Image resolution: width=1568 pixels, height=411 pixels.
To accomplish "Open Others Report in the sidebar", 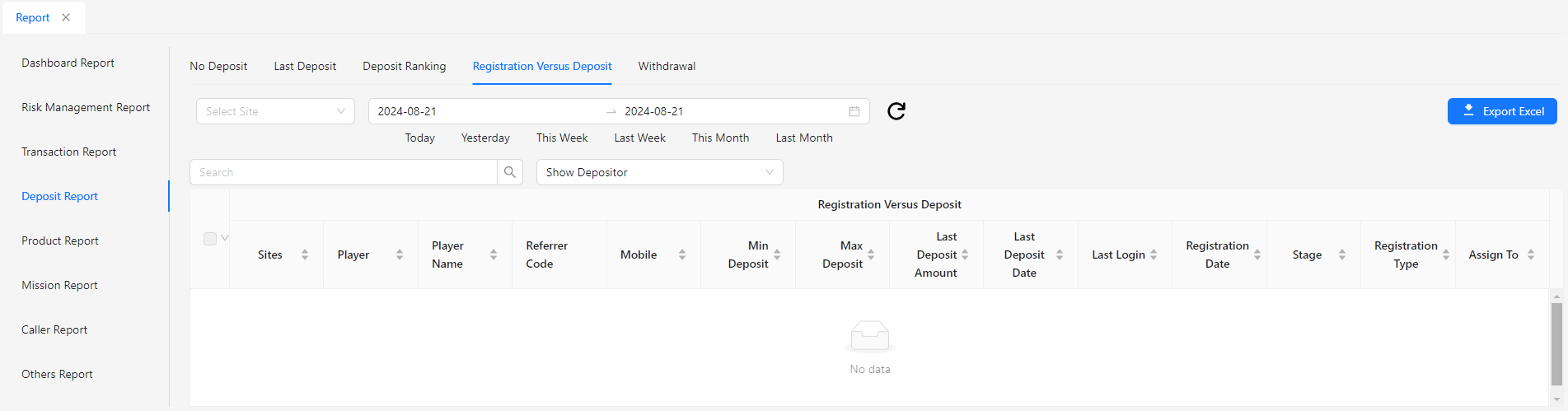I will pos(57,374).
